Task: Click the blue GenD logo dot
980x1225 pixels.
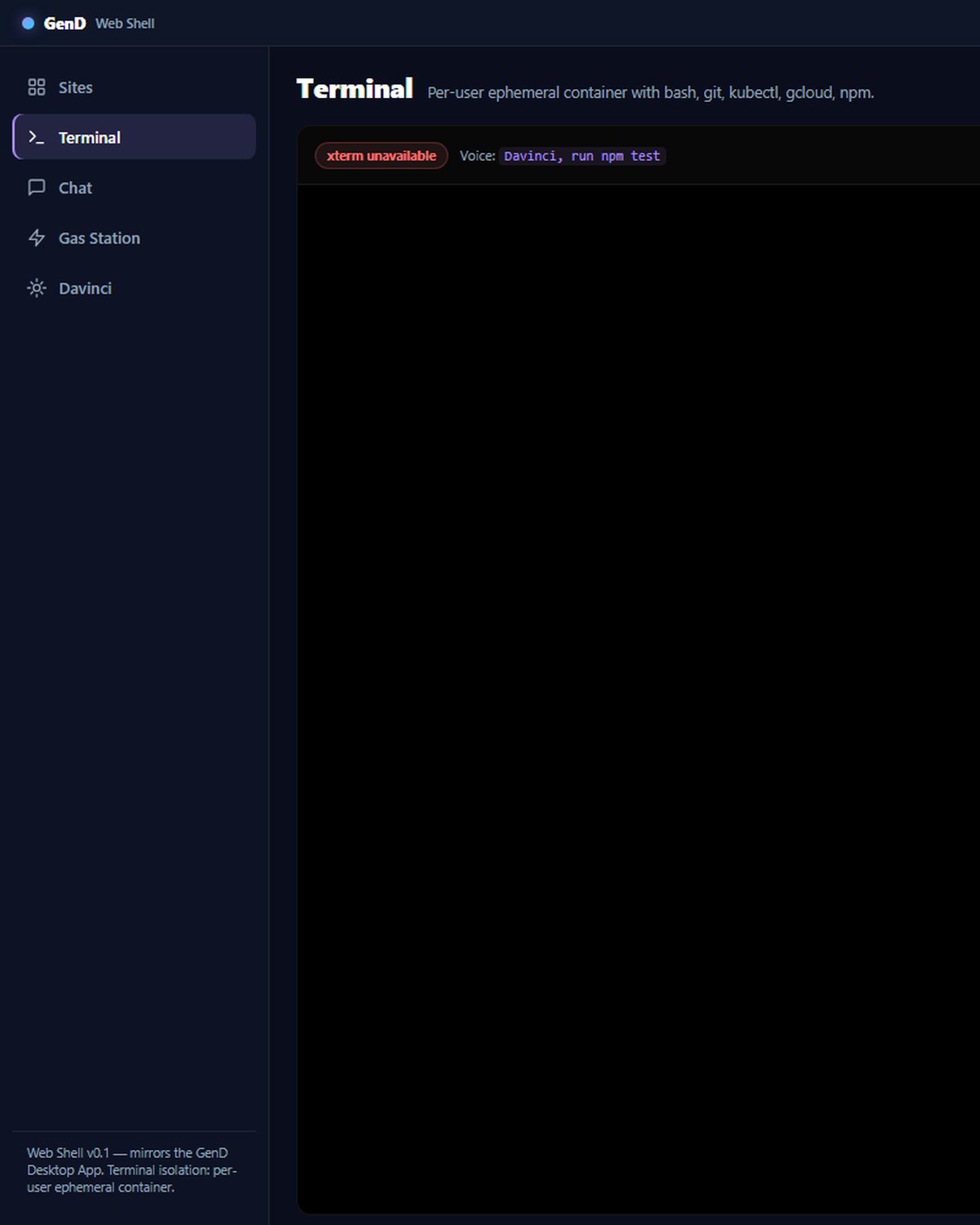Action: (x=28, y=24)
